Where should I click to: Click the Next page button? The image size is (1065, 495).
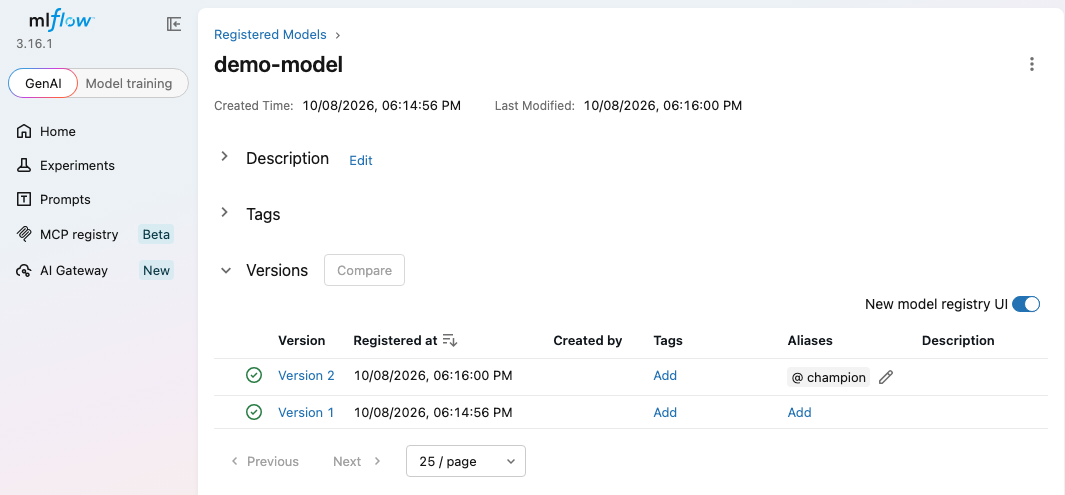(357, 461)
